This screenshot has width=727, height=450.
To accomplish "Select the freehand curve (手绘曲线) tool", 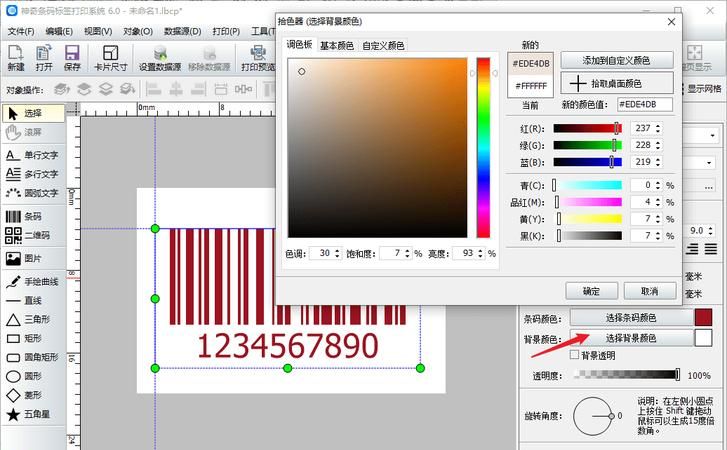I will click(33, 281).
